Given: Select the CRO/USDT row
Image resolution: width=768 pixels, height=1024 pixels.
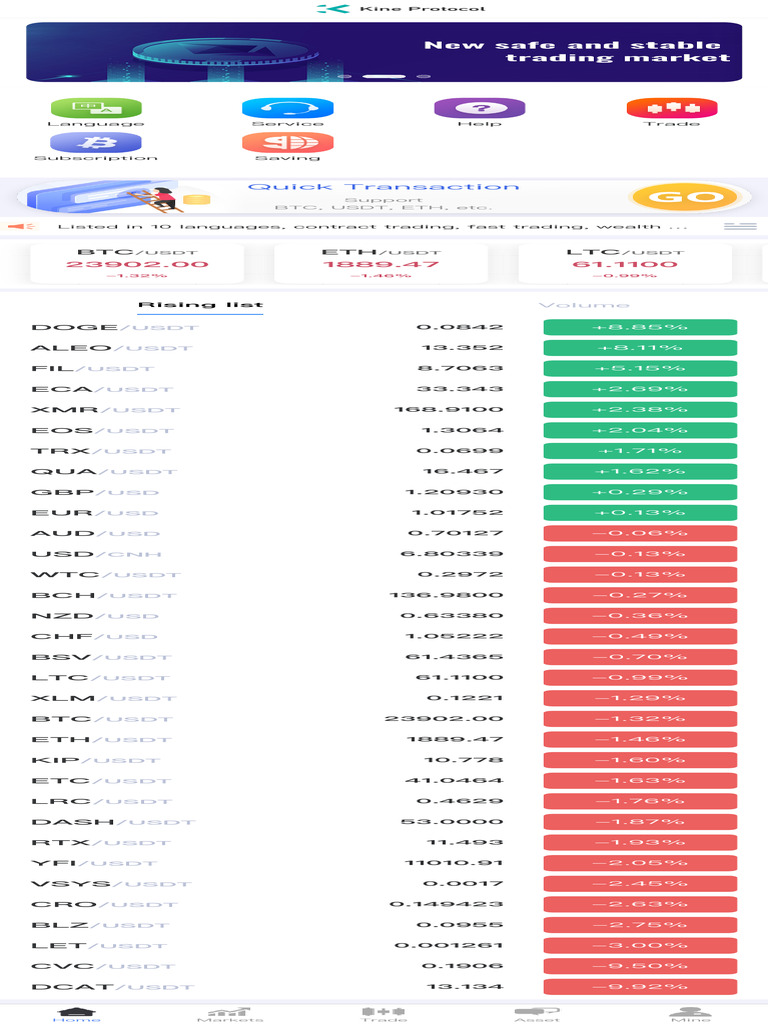Looking at the screenshot, I should click(x=384, y=904).
